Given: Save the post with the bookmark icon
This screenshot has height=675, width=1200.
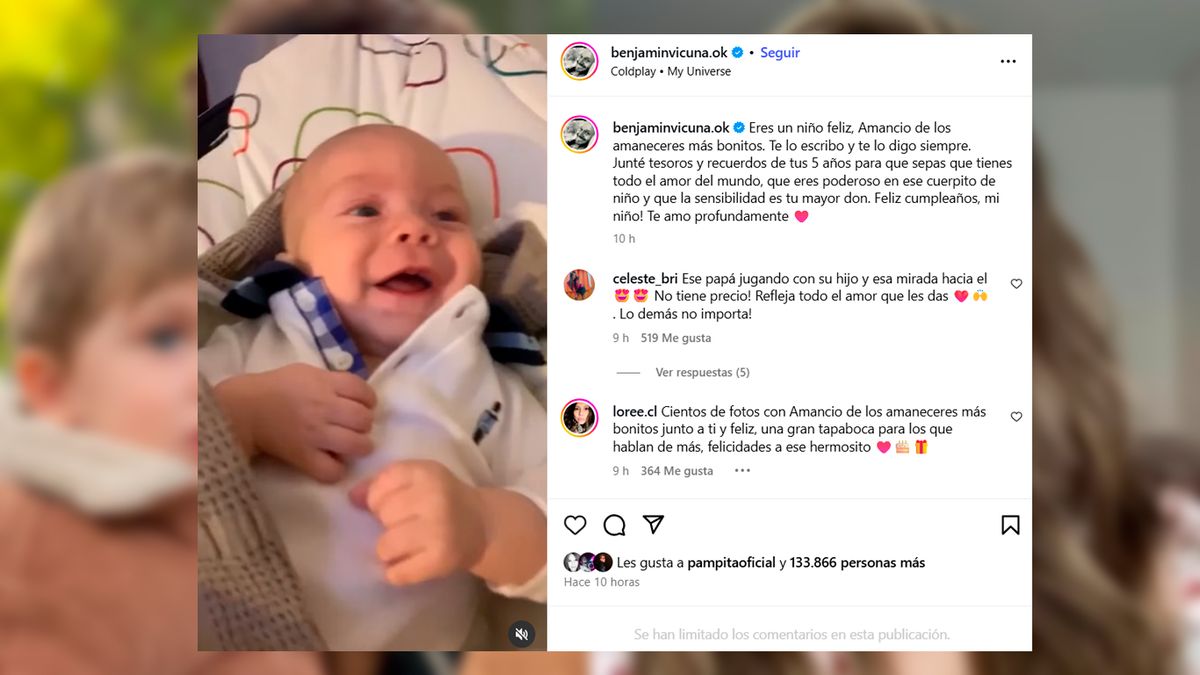Looking at the screenshot, I should (x=1010, y=525).
